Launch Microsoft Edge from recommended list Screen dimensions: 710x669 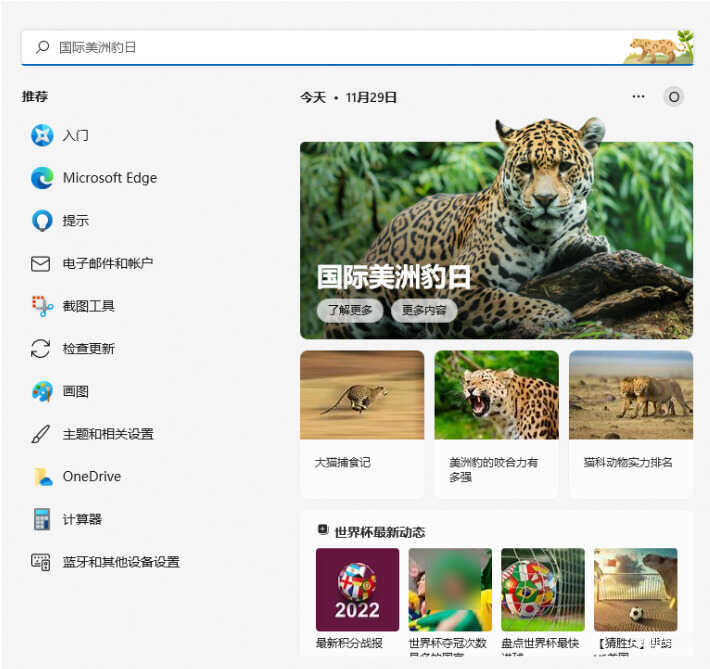[41, 178]
